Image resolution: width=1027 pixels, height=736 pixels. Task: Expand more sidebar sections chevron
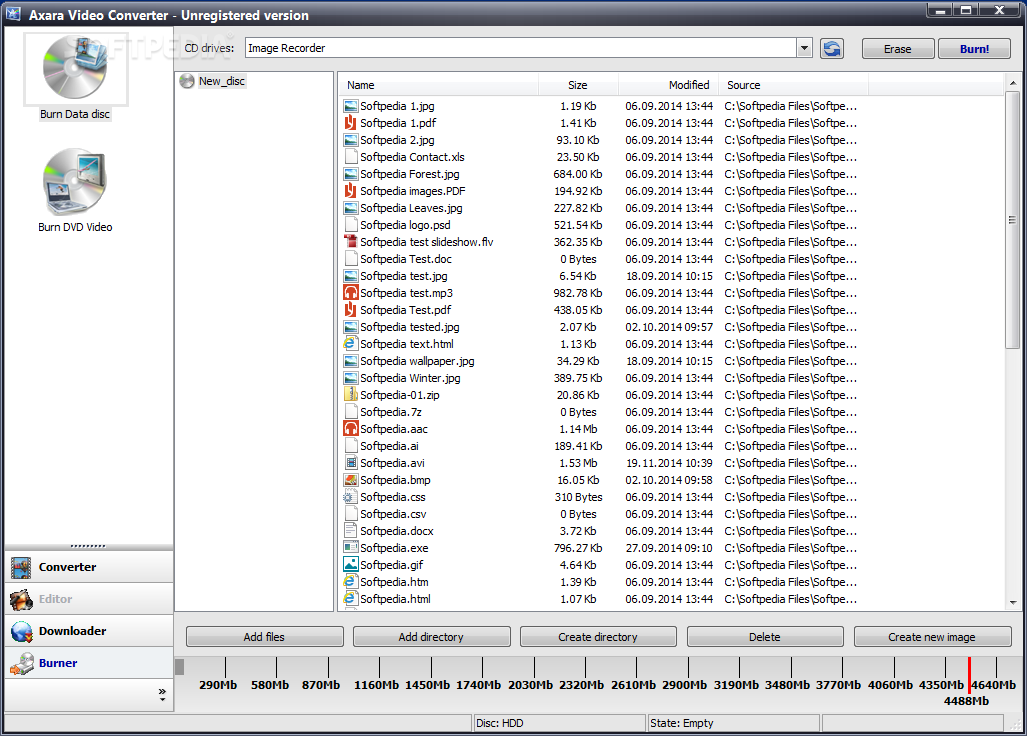point(162,695)
